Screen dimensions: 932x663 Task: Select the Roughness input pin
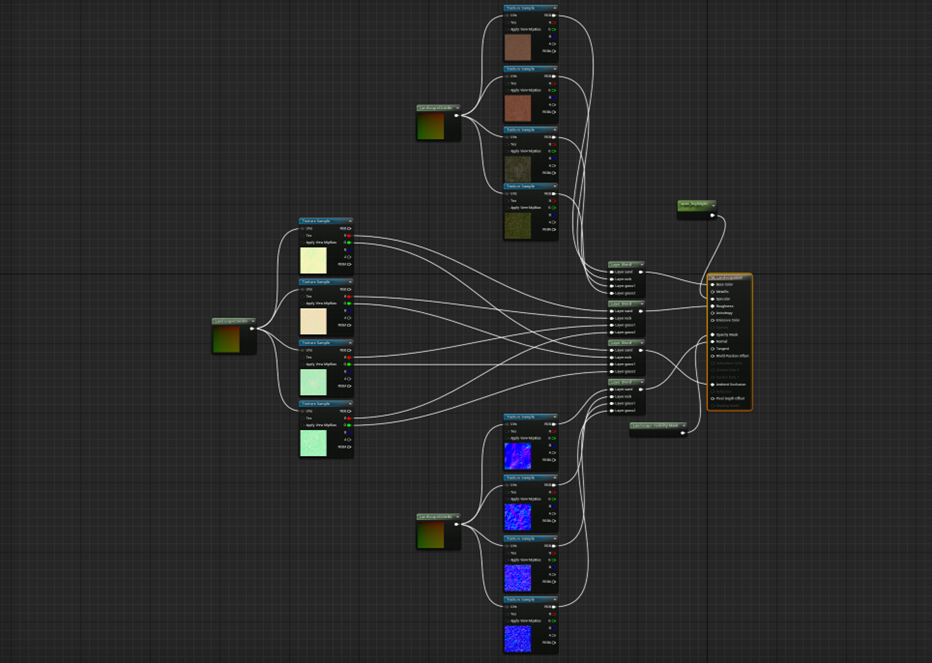pos(712,306)
